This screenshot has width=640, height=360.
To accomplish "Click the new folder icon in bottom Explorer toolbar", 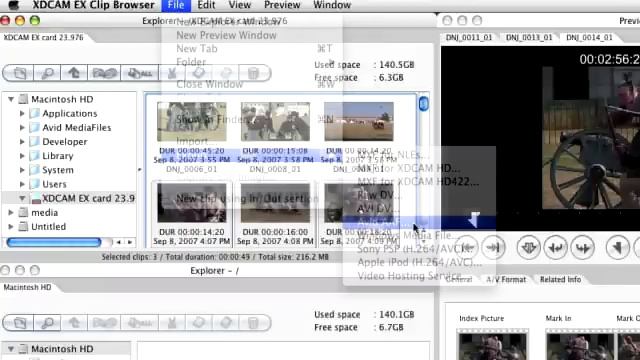I will [x=19, y=323].
